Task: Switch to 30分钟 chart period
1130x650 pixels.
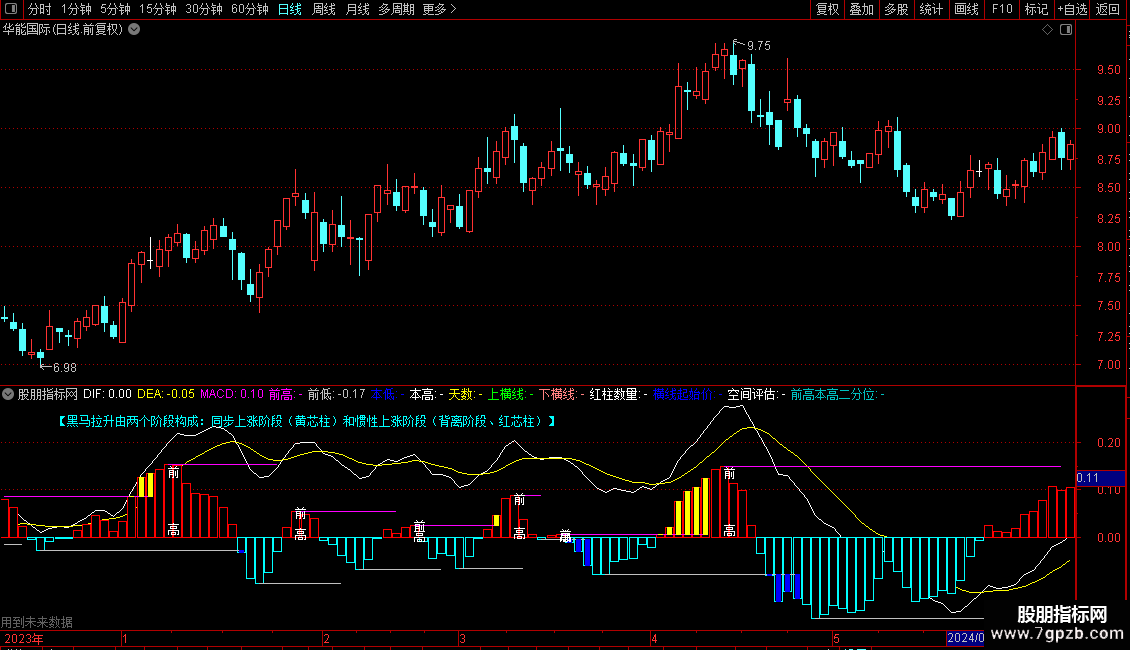Action: 203,9
